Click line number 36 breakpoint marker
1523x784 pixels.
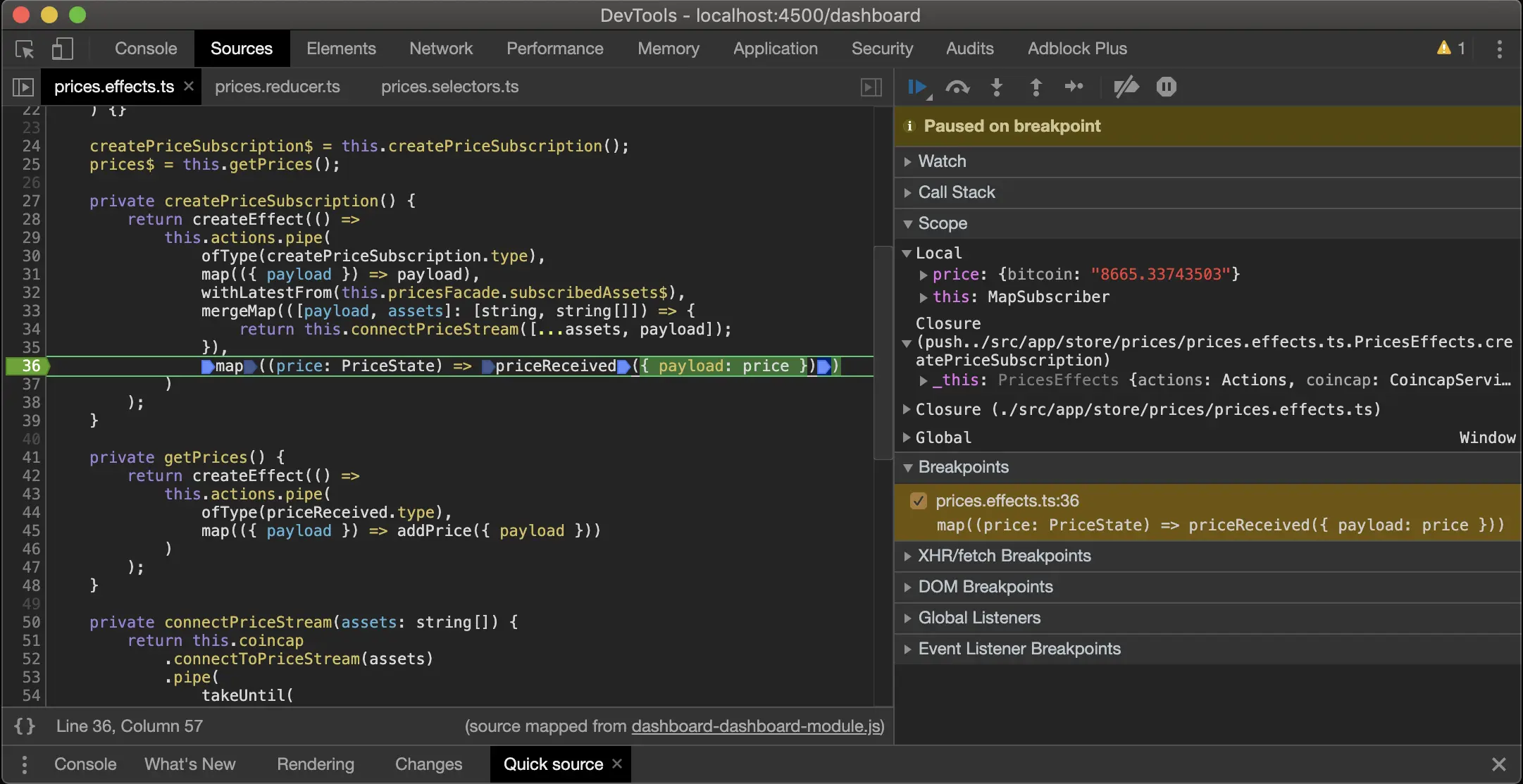click(x=30, y=366)
